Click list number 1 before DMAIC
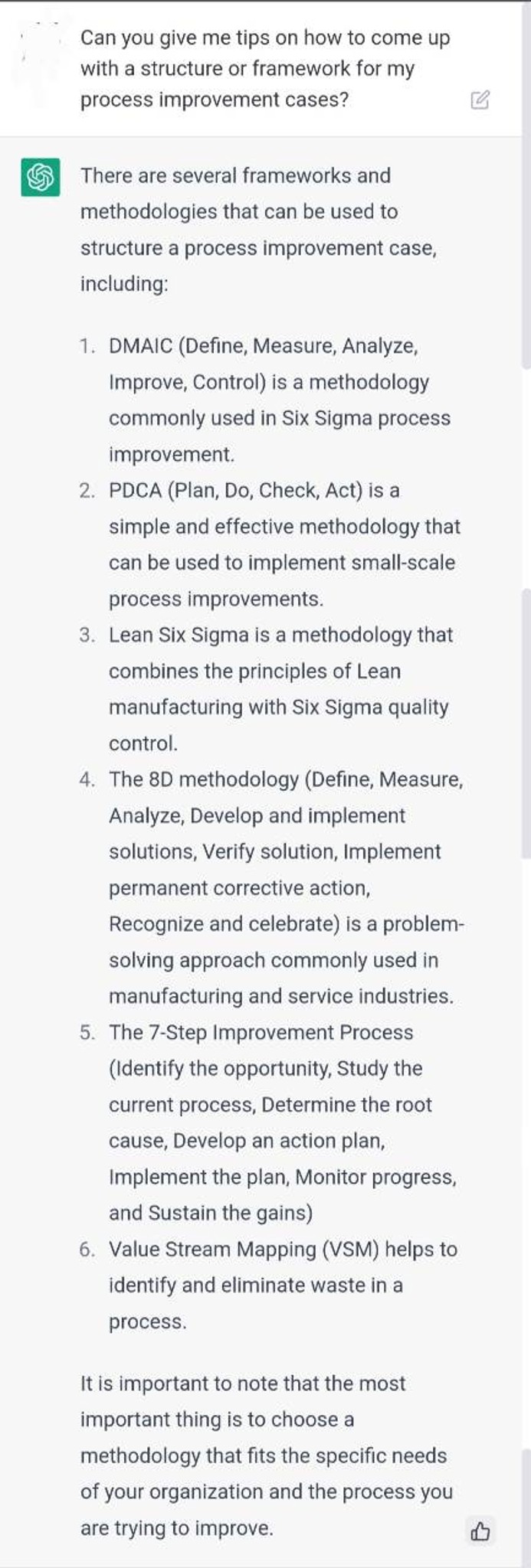Image resolution: width=531 pixels, height=1568 pixels. click(87, 347)
